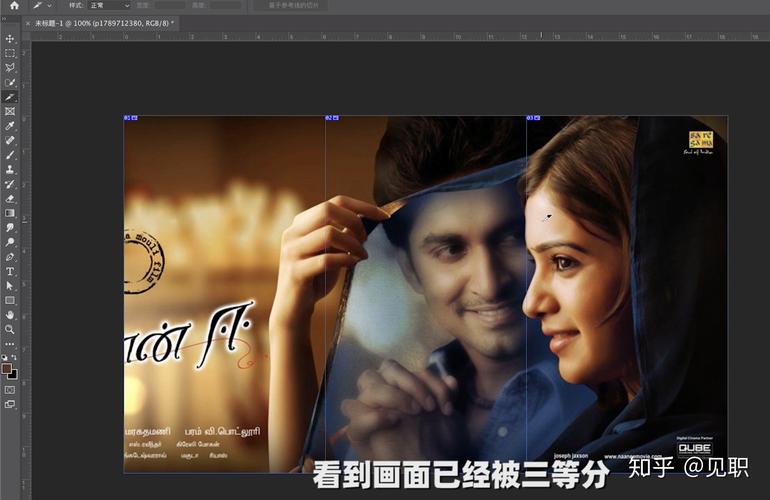Image resolution: width=770 pixels, height=500 pixels.
Task: Select the Move tool
Action: 10,39
